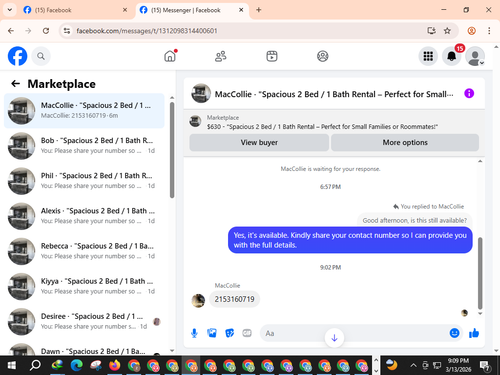Image resolution: width=500 pixels, height=375 pixels.
Task: Click the install app icon in address bar
Action: coord(431,31)
